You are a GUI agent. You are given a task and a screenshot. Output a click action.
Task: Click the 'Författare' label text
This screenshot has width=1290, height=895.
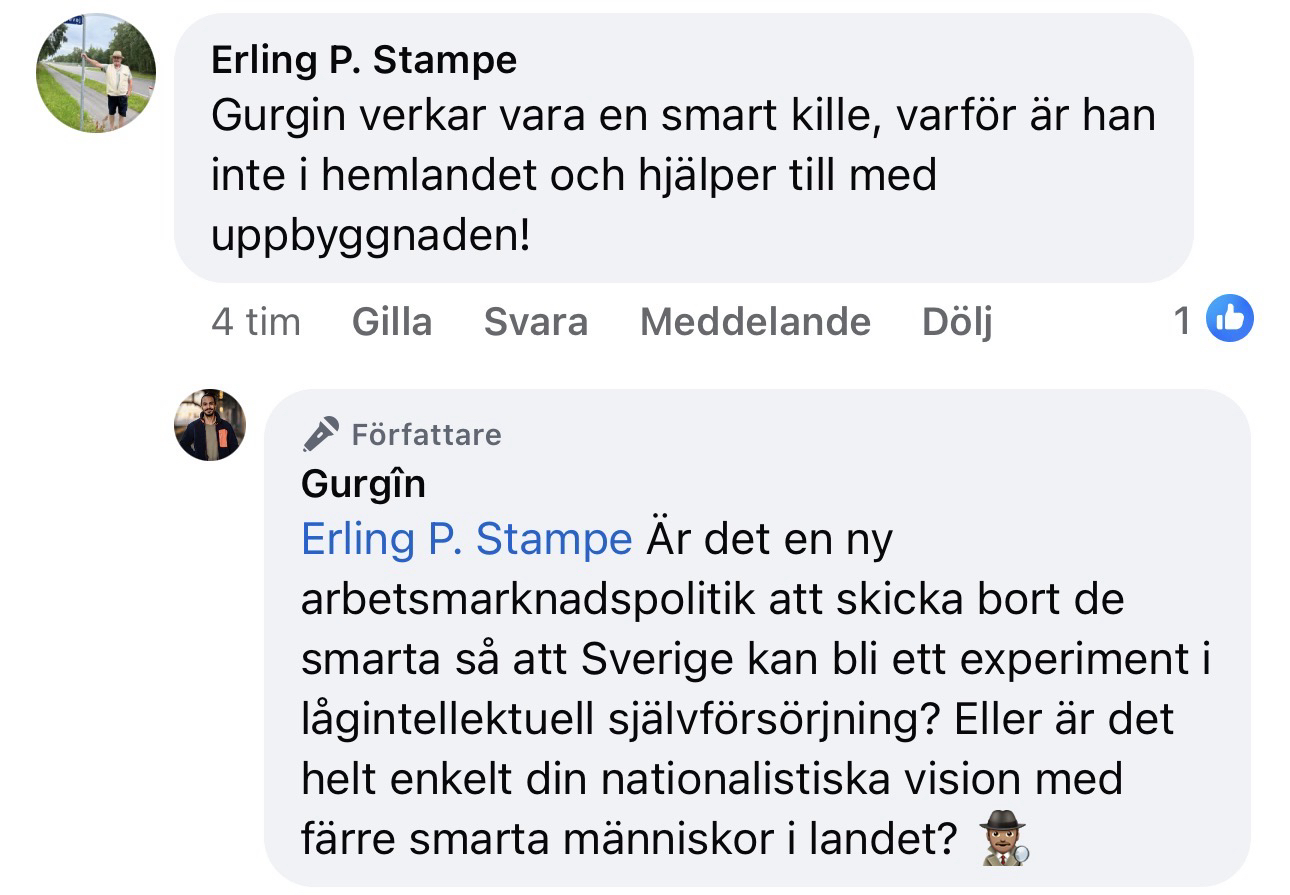pyautogui.click(x=427, y=435)
